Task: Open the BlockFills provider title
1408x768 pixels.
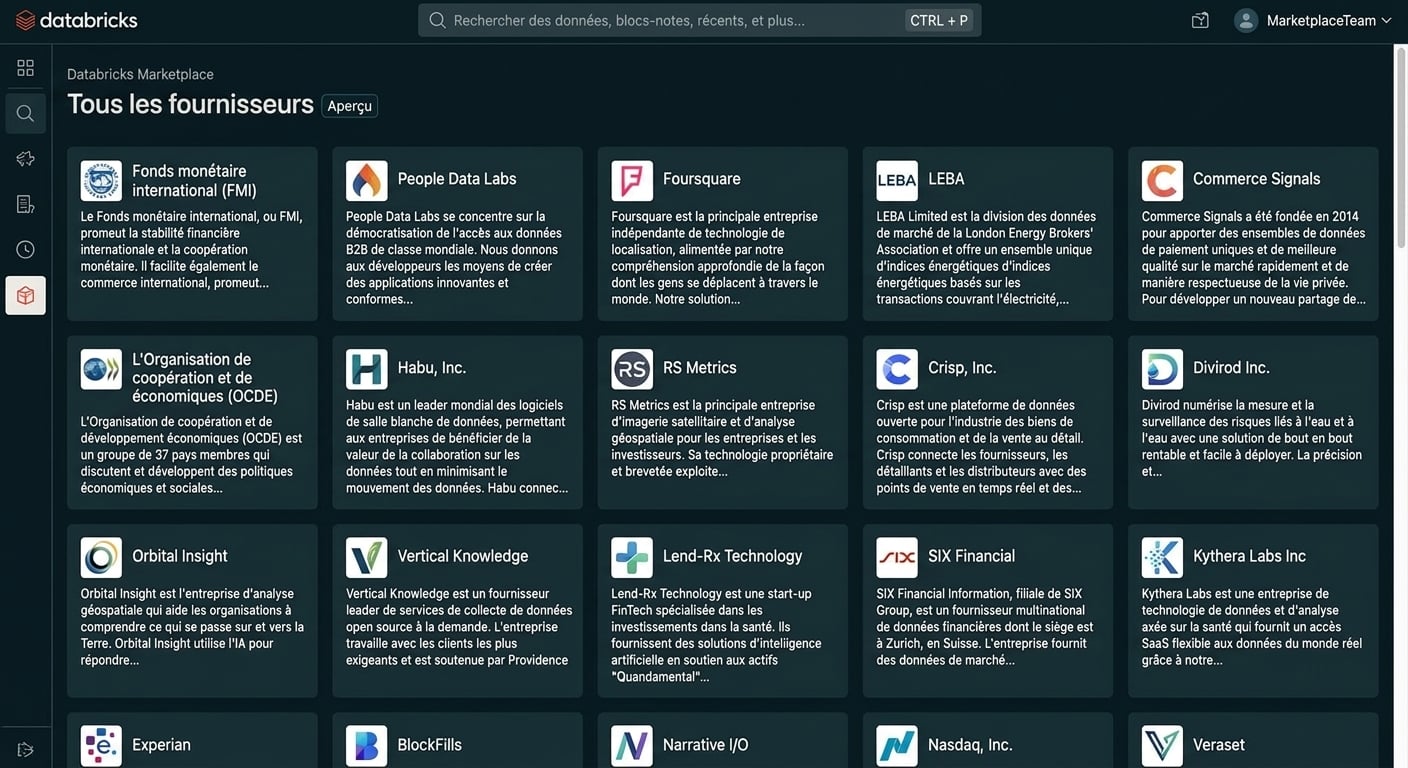Action: tap(430, 745)
